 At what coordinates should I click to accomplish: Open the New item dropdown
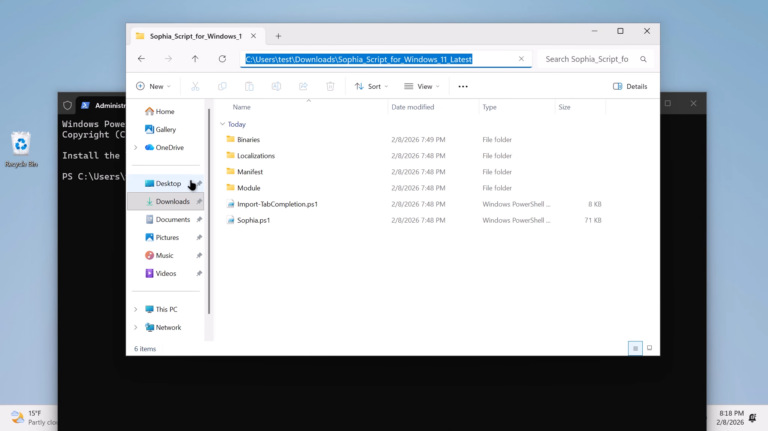153,86
